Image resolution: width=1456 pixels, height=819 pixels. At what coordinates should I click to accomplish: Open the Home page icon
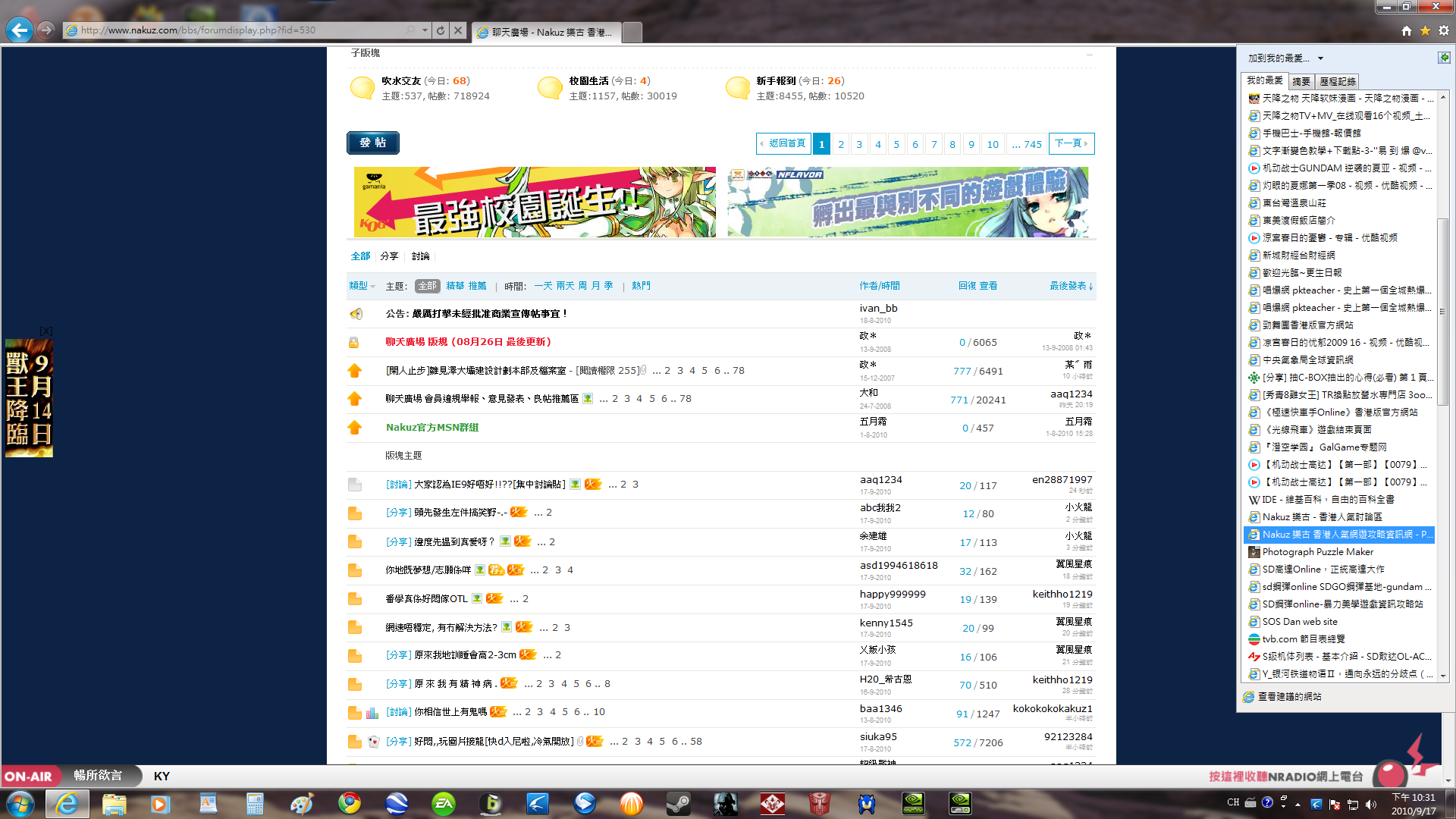1407,31
